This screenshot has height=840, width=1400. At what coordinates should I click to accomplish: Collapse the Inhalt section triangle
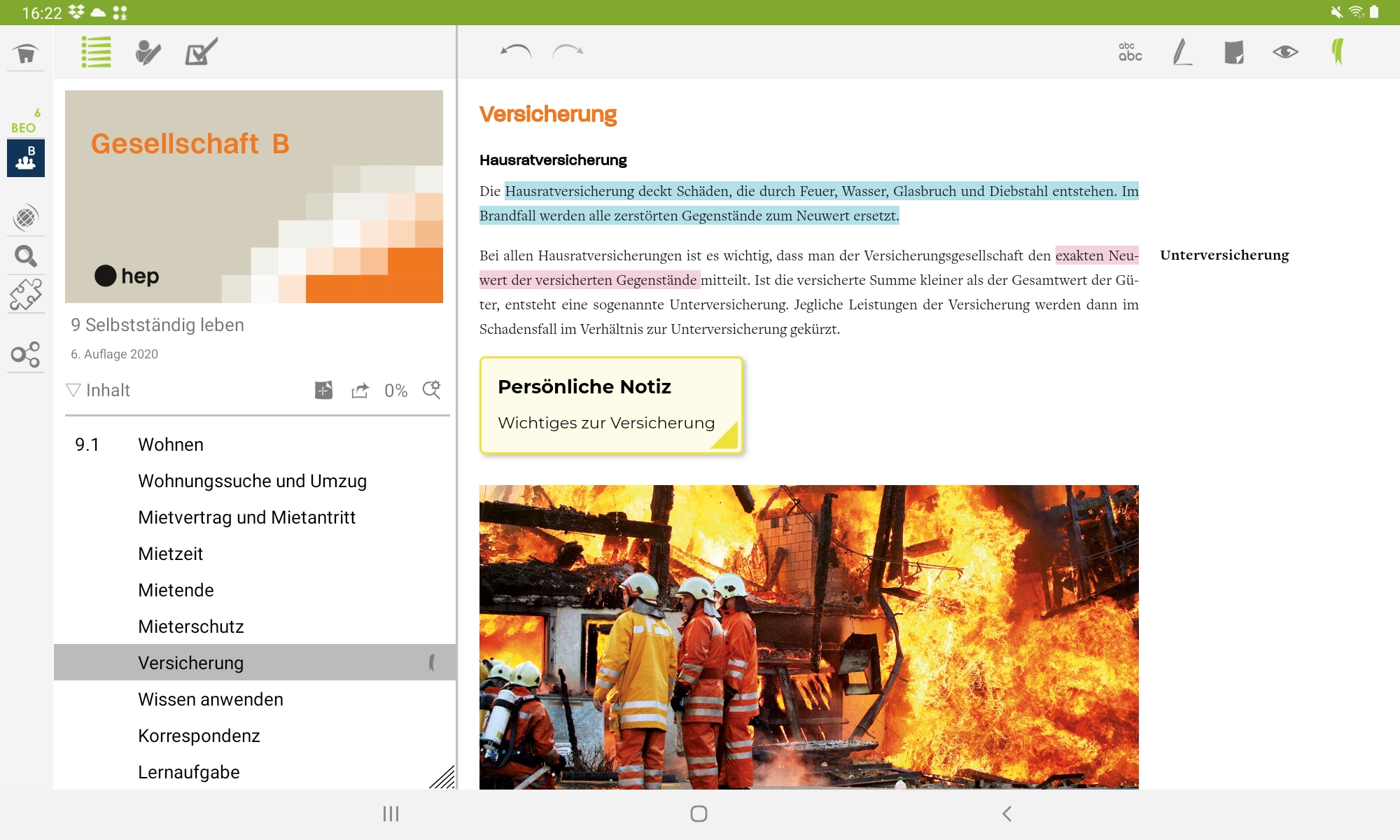point(73,390)
